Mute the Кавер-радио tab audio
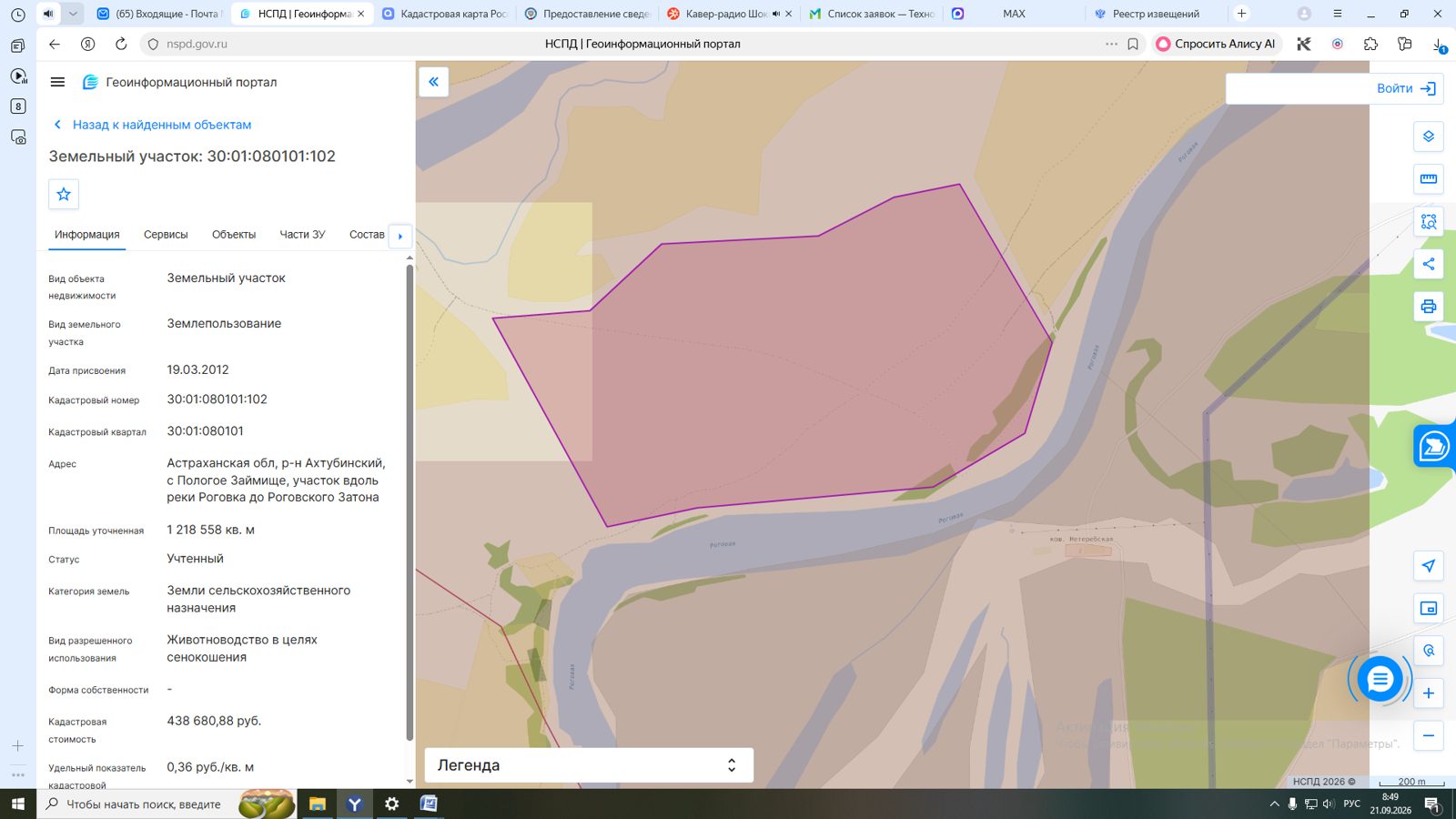This screenshot has width=1456, height=819. click(x=776, y=14)
